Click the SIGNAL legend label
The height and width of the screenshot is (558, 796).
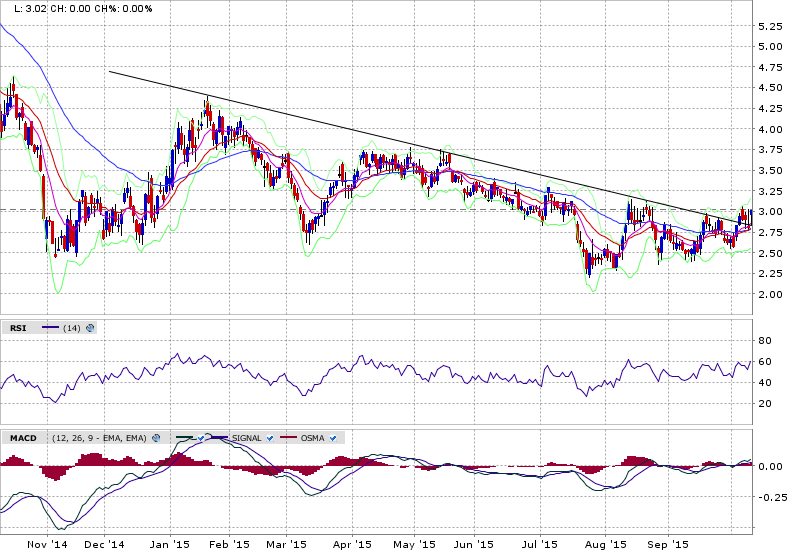coord(249,438)
